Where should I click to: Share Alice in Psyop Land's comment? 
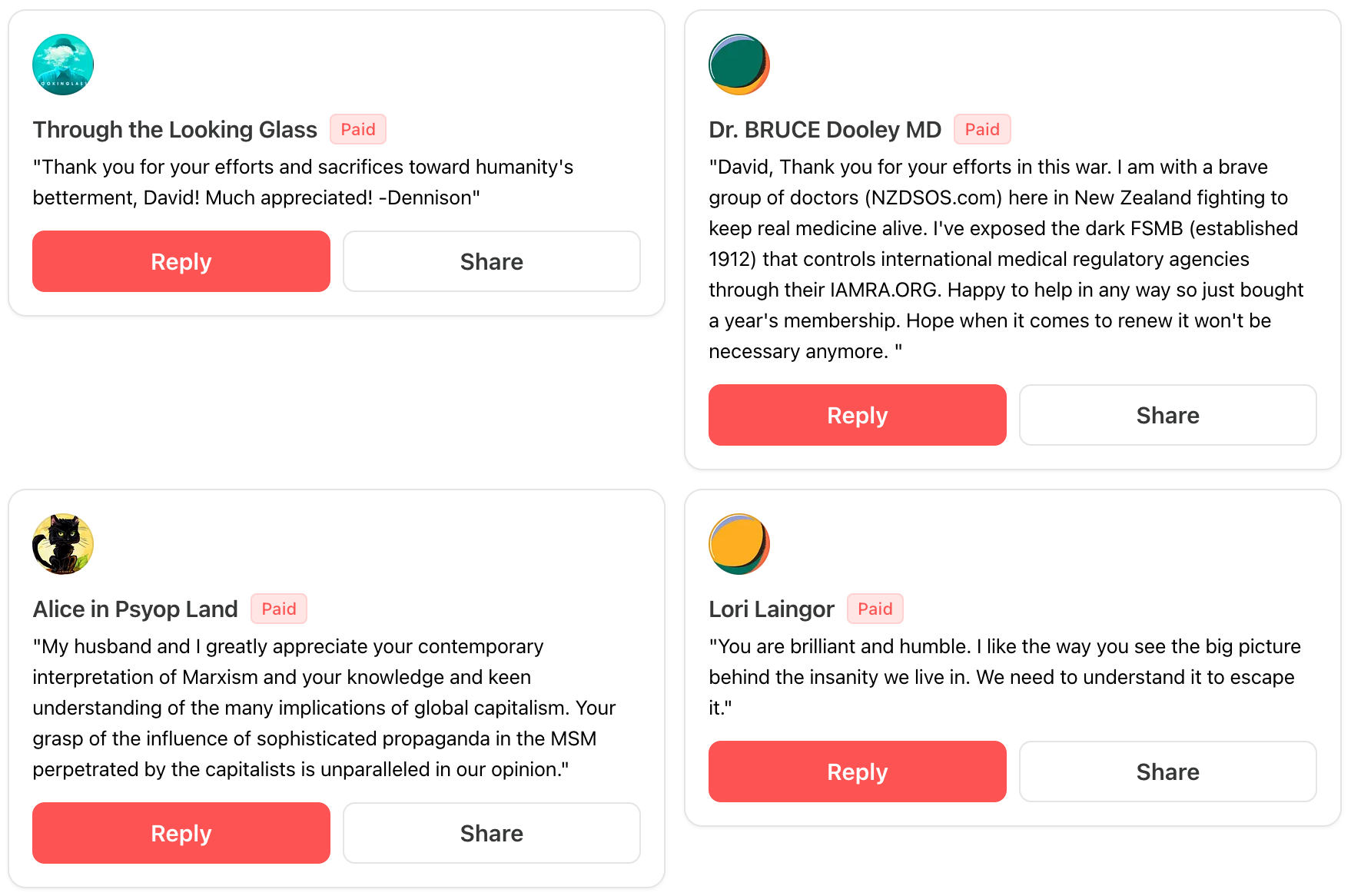pyautogui.click(x=491, y=833)
